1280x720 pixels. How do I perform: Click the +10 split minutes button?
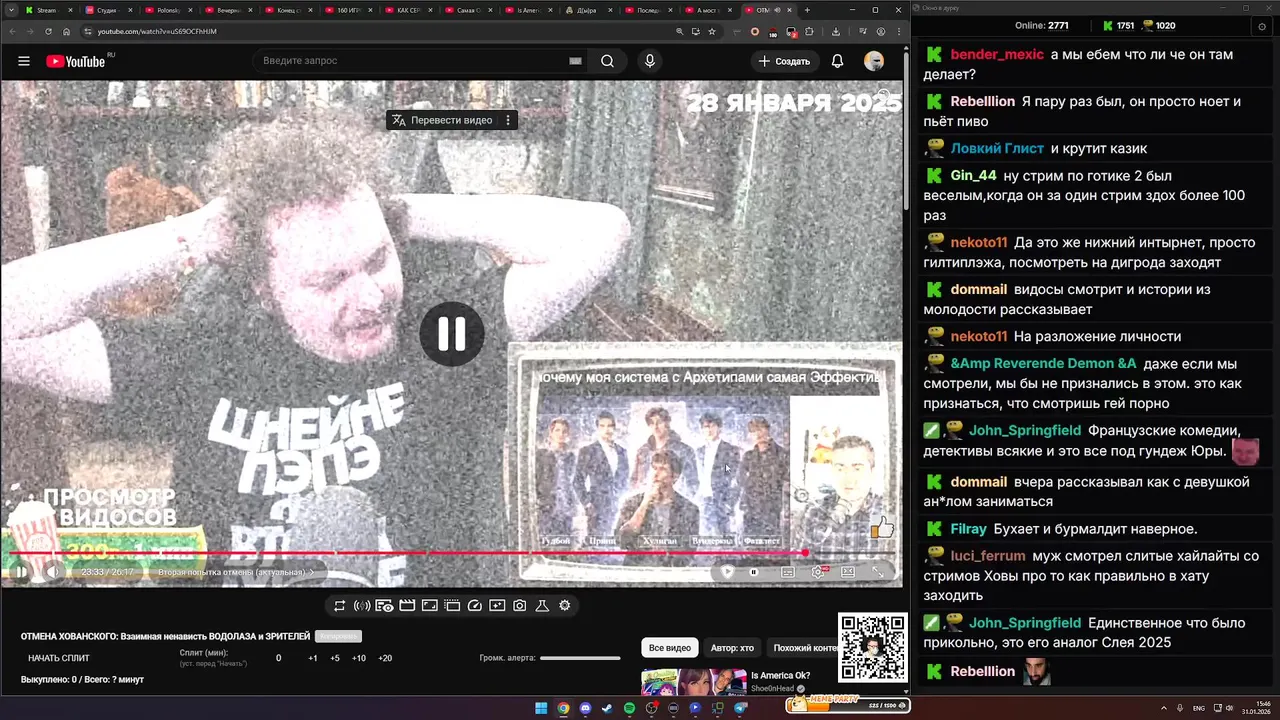pos(359,658)
